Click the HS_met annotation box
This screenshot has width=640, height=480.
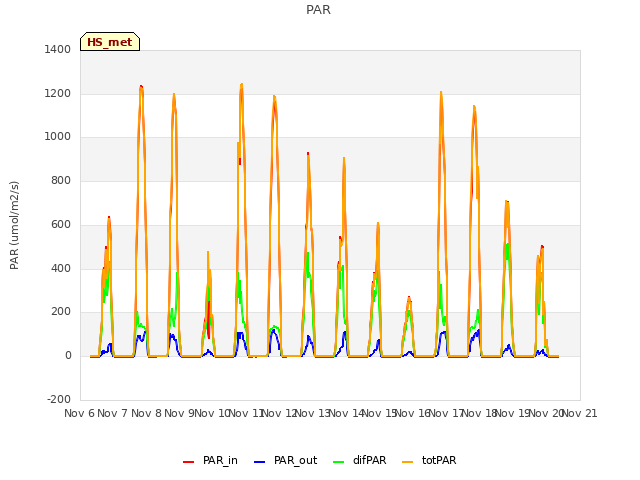pyautogui.click(x=110, y=42)
